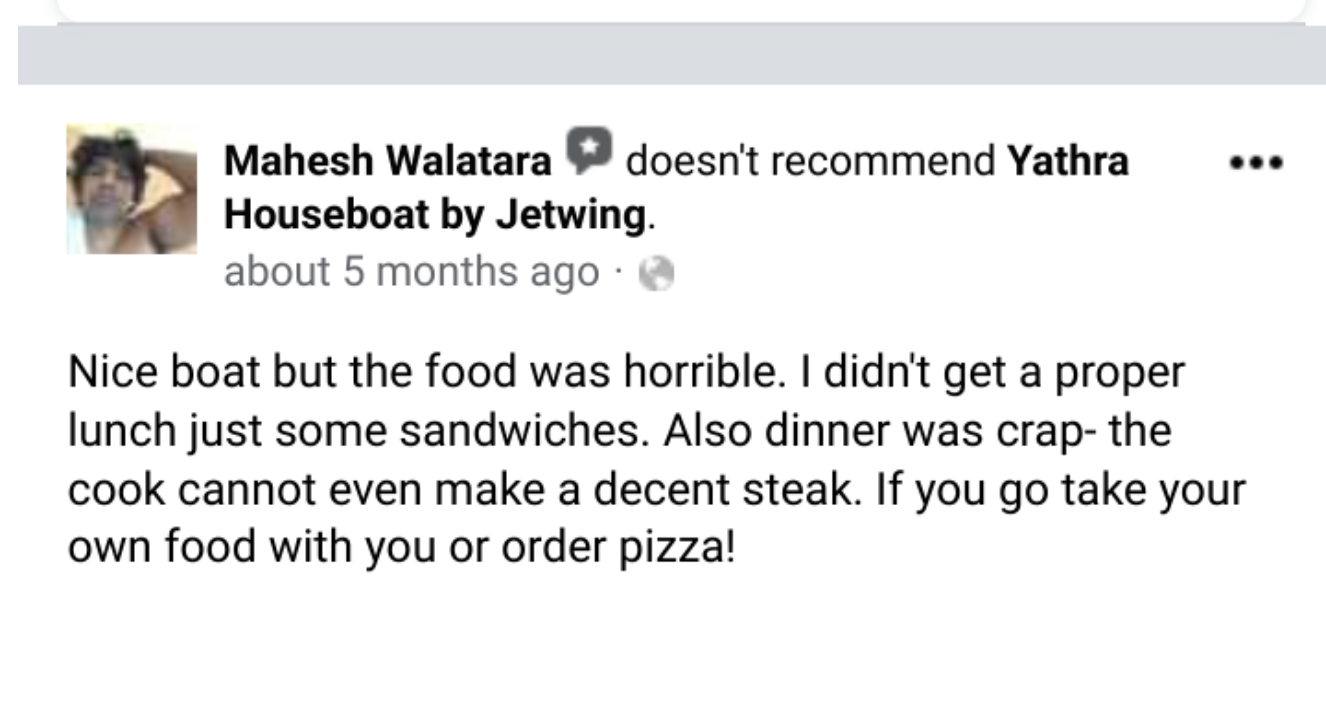Click the 'about 5 months ago' timestamp
1326x720 pixels.
click(411, 272)
